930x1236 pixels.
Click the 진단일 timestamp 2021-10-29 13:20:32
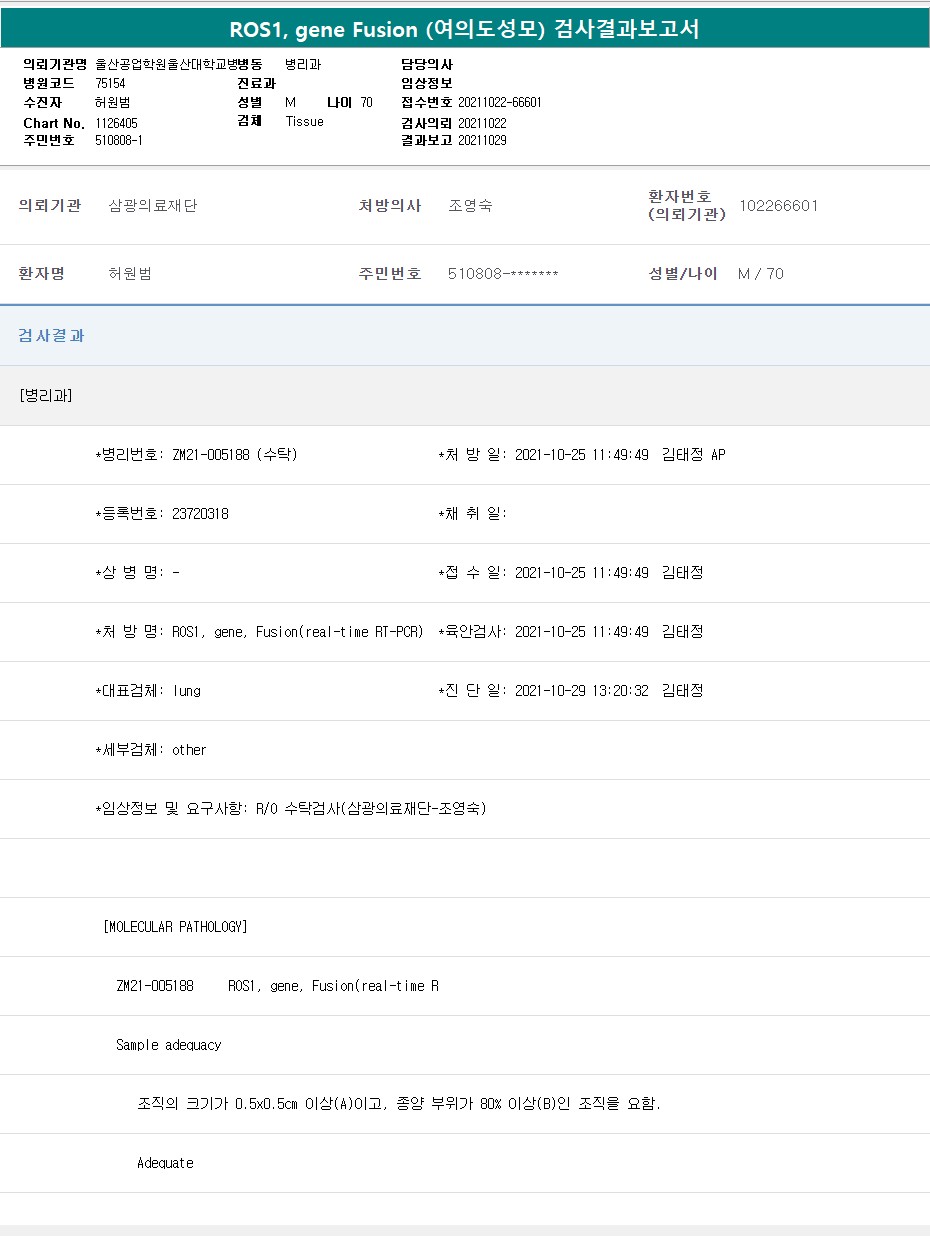point(581,691)
